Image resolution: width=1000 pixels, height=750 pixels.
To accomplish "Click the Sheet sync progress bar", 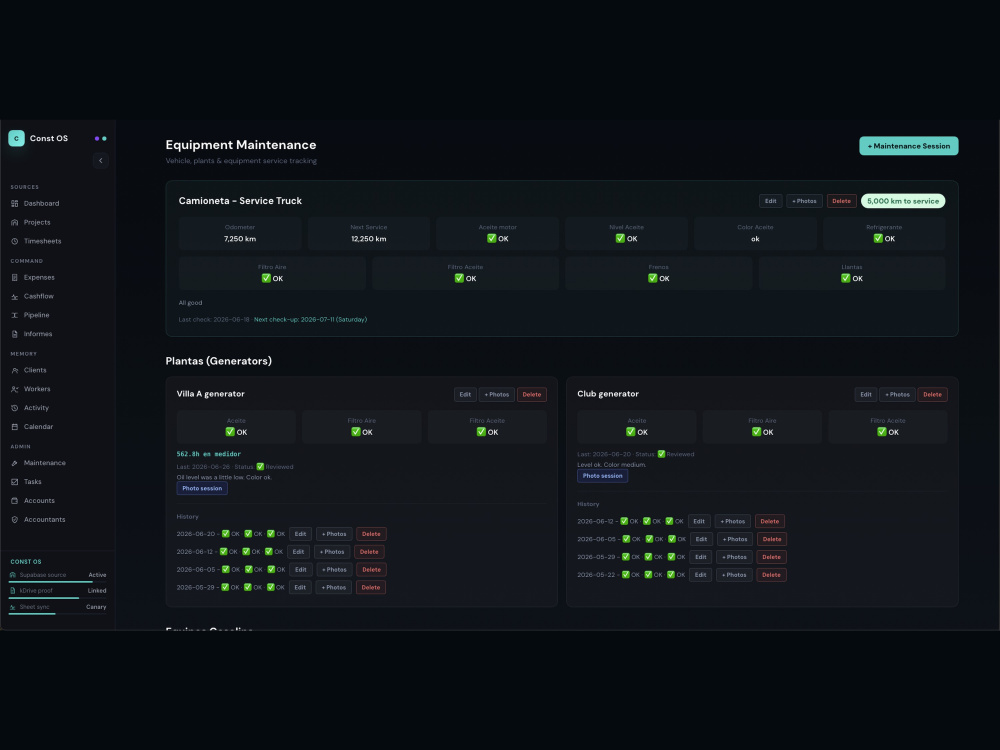I will (x=57, y=614).
